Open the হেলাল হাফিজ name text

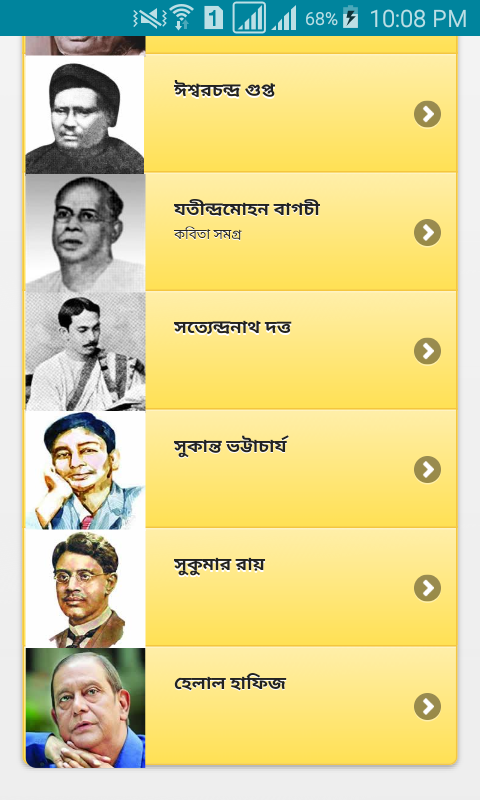pyautogui.click(x=230, y=683)
